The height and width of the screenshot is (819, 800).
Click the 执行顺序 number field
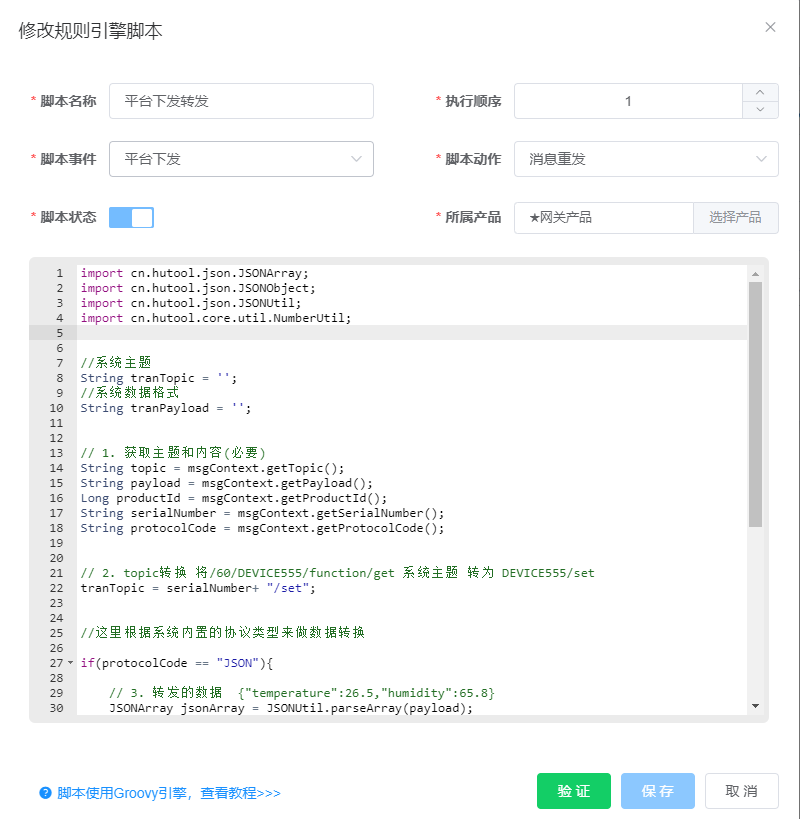tap(627, 101)
